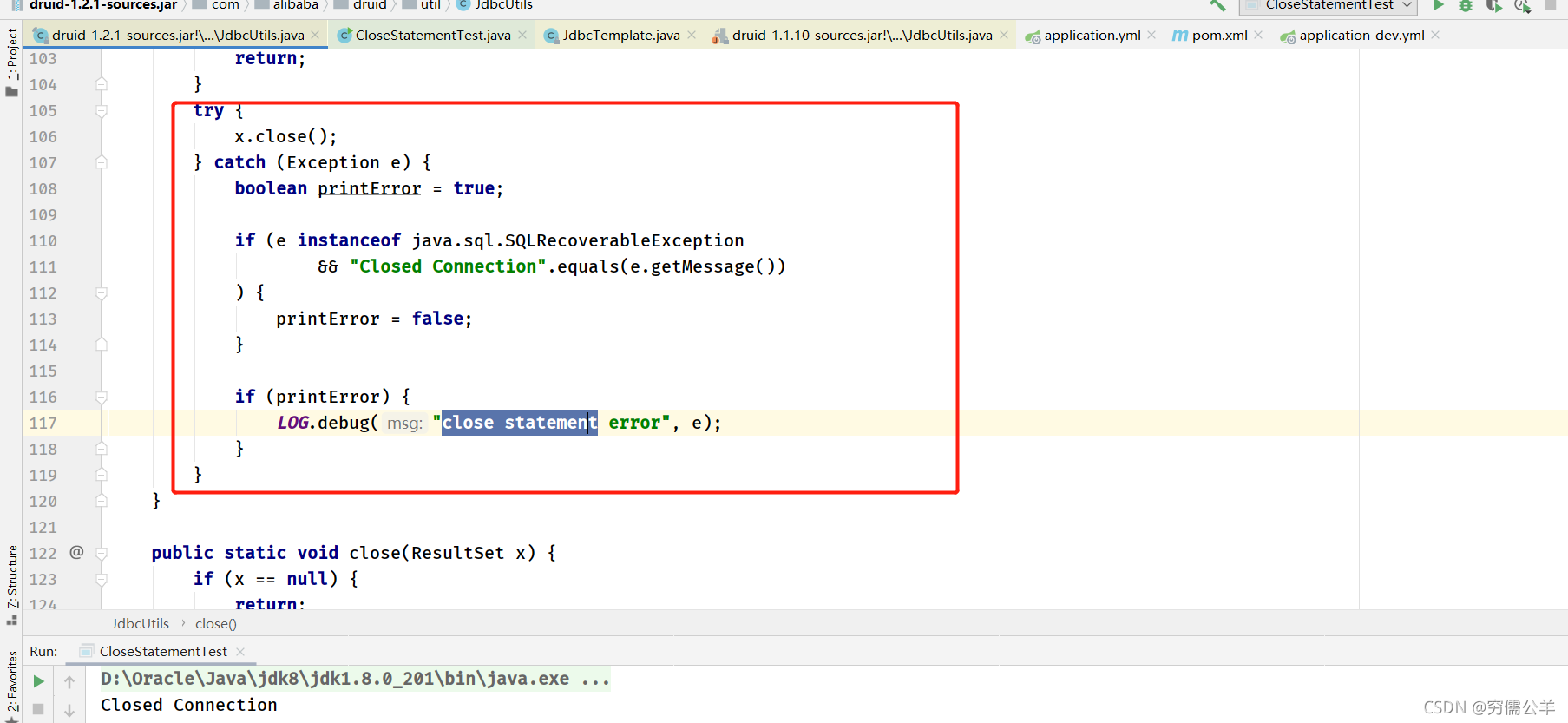Close the druid-1.1.10-sources JdbcUtils.java tab
Screen dimensions: 1568x723
tap(1004, 35)
